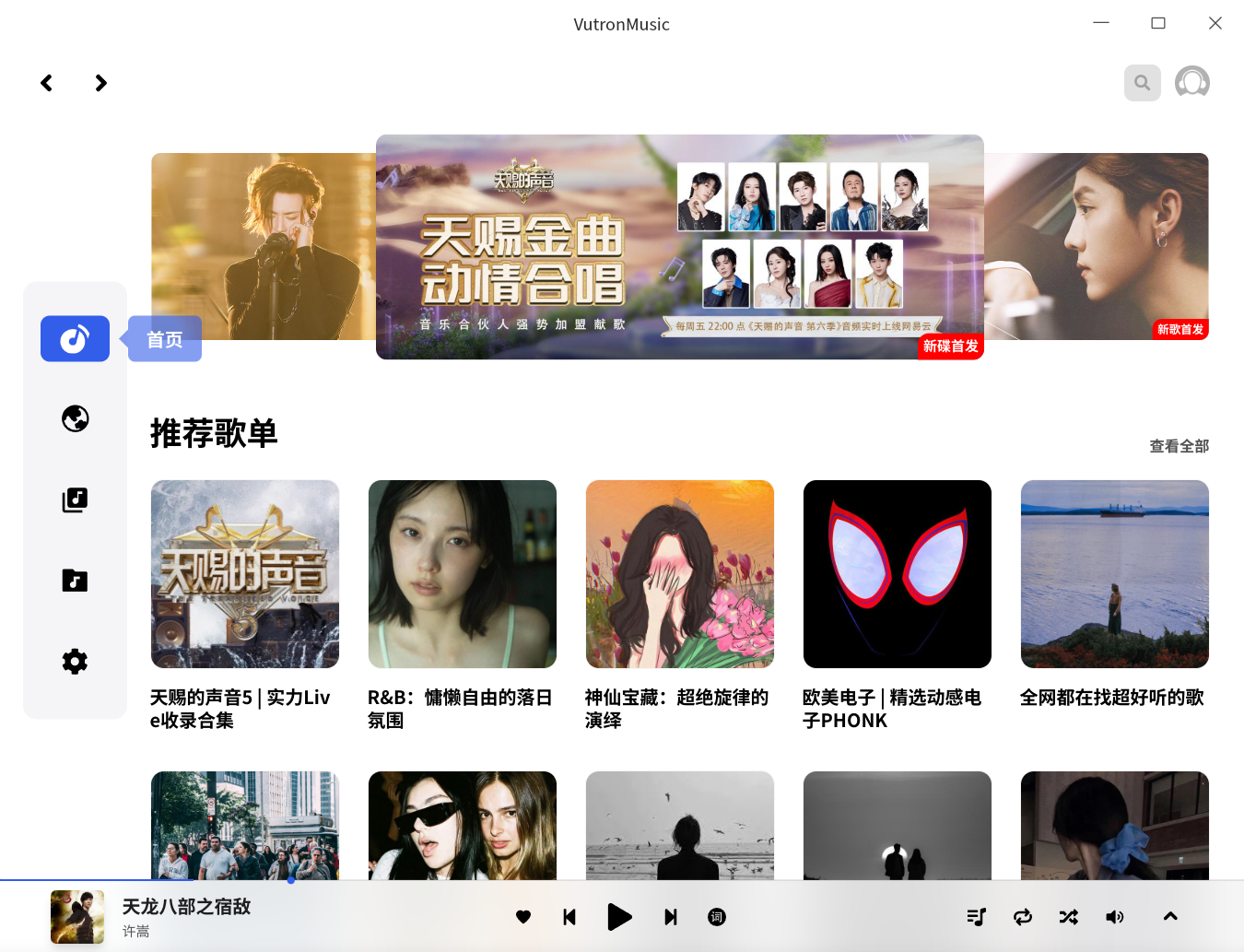
Task: Click the now playing album art
Action: pyautogui.click(x=77, y=917)
